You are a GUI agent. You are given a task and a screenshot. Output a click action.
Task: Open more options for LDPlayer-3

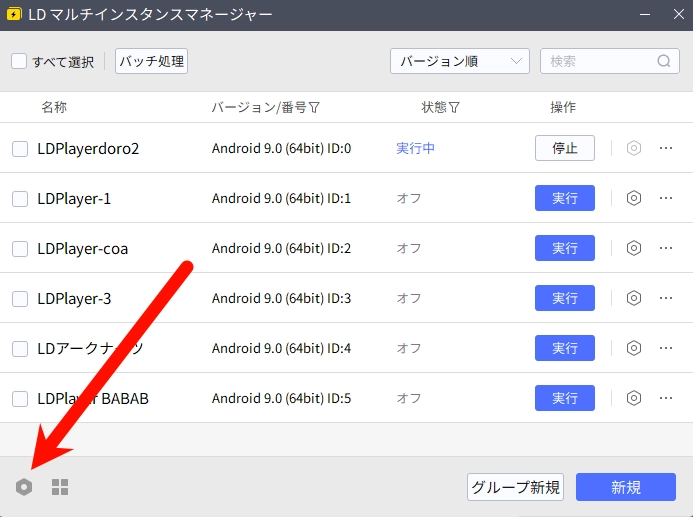pos(666,298)
